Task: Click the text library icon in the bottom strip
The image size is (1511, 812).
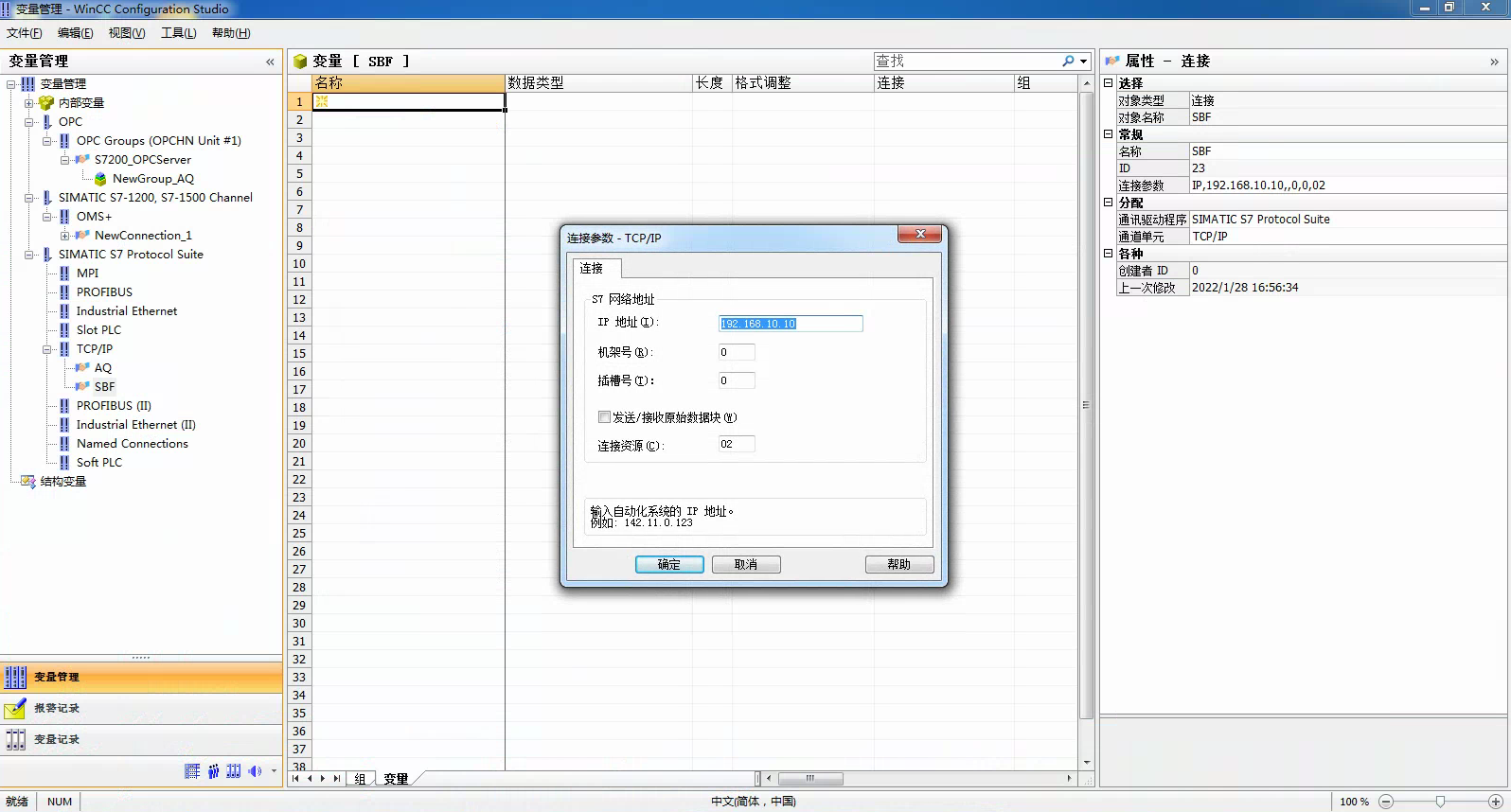Action: coord(192,771)
